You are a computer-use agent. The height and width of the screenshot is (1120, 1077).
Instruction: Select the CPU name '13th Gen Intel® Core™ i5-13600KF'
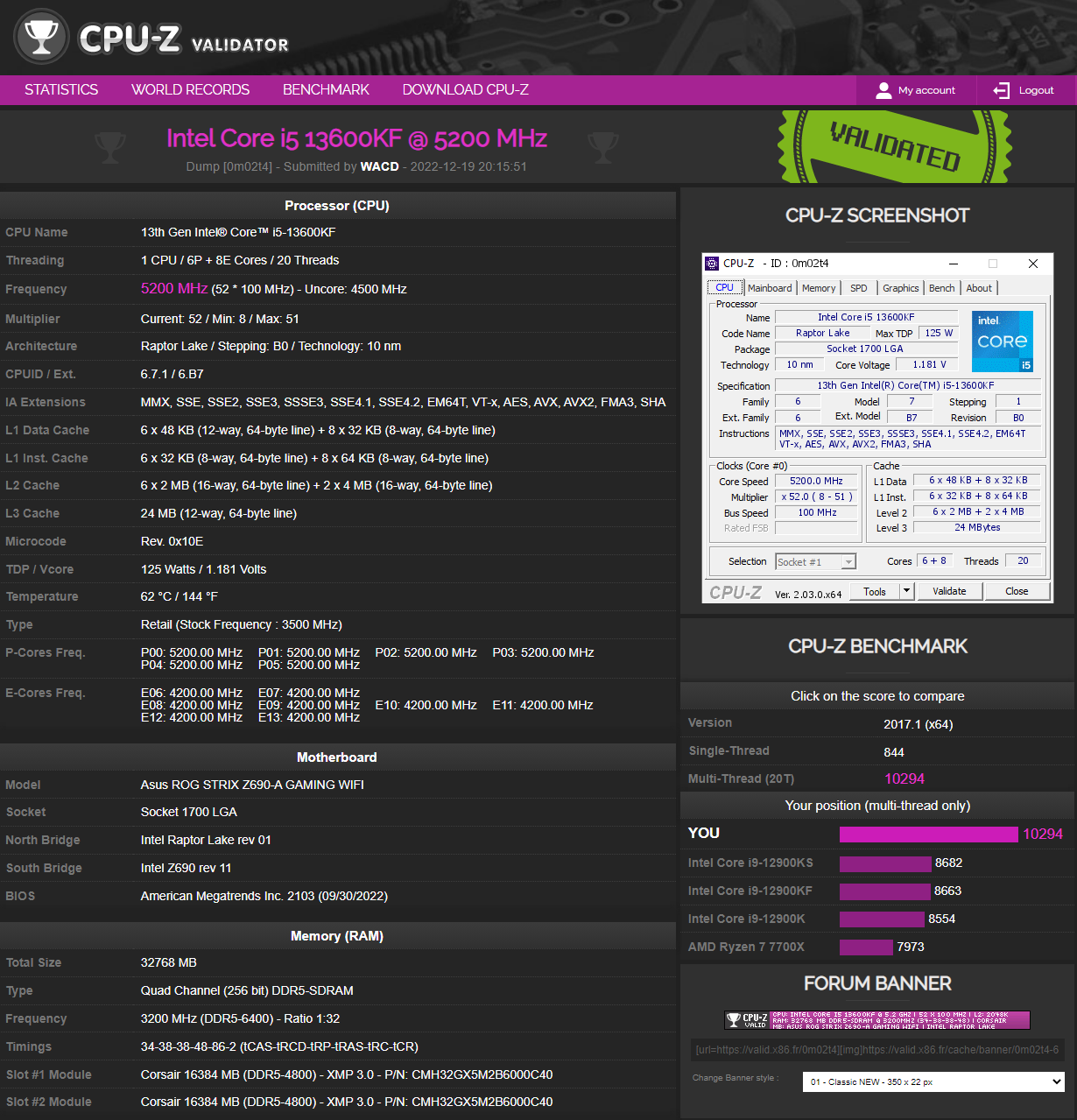(x=238, y=232)
